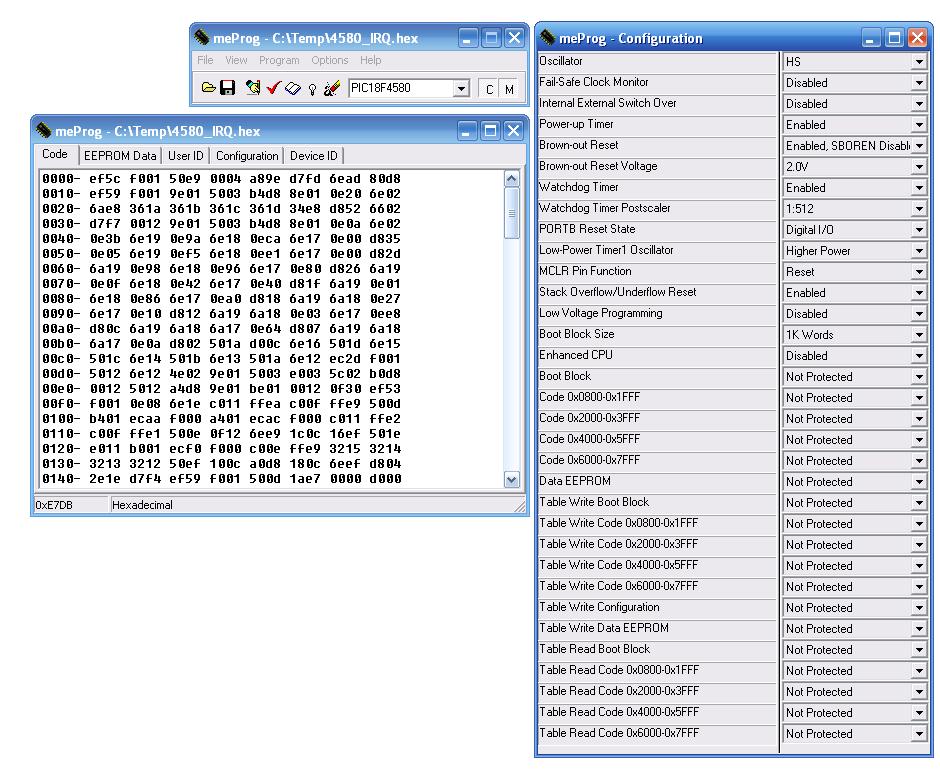Viewport: 940px width, 769px height.
Task: Open the File menu
Action: (x=205, y=60)
